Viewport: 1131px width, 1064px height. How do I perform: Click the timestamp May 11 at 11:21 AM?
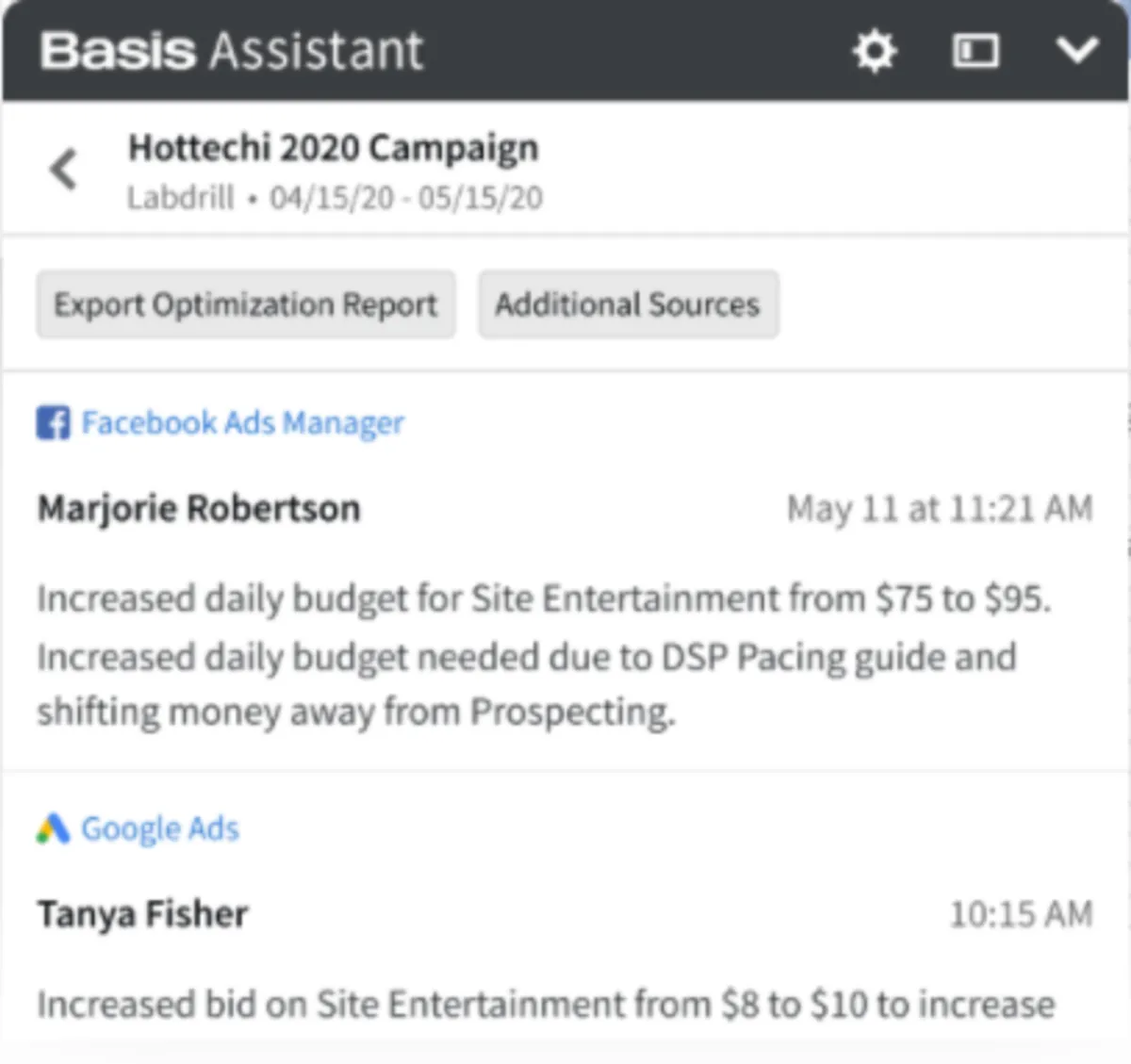[940, 509]
